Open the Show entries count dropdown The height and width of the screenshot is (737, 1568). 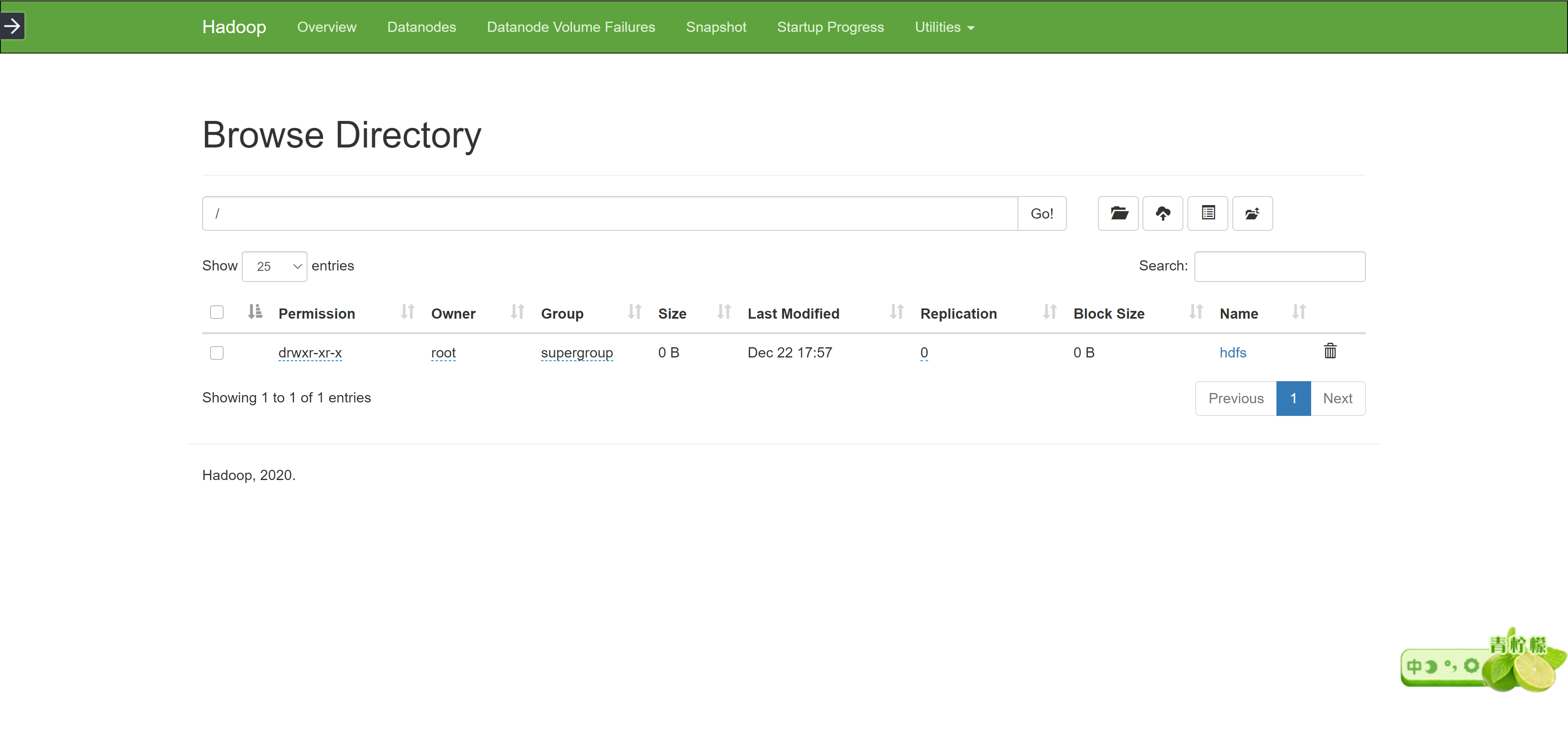pyautogui.click(x=274, y=266)
